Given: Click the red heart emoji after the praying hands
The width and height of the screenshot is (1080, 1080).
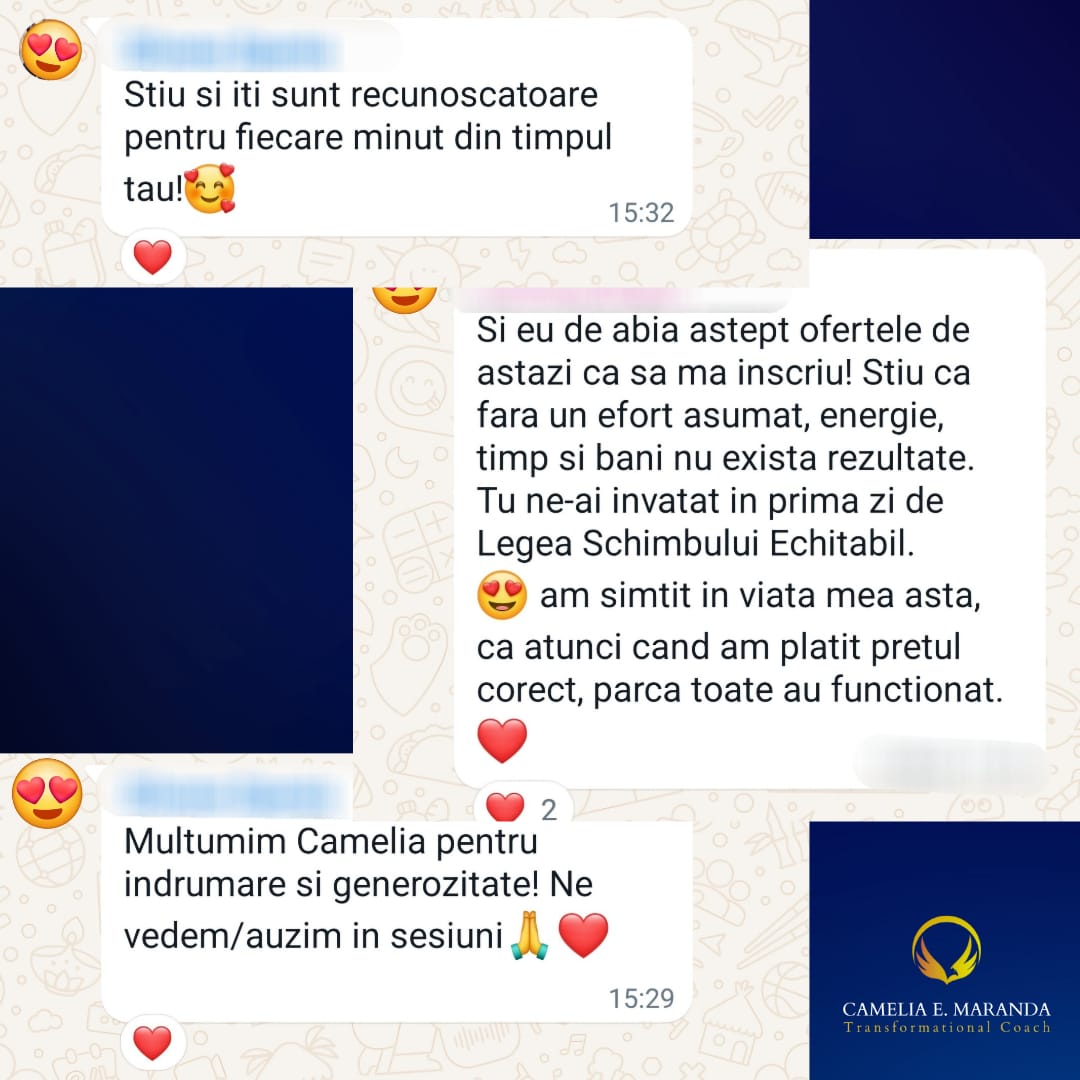Looking at the screenshot, I should pos(583,935).
